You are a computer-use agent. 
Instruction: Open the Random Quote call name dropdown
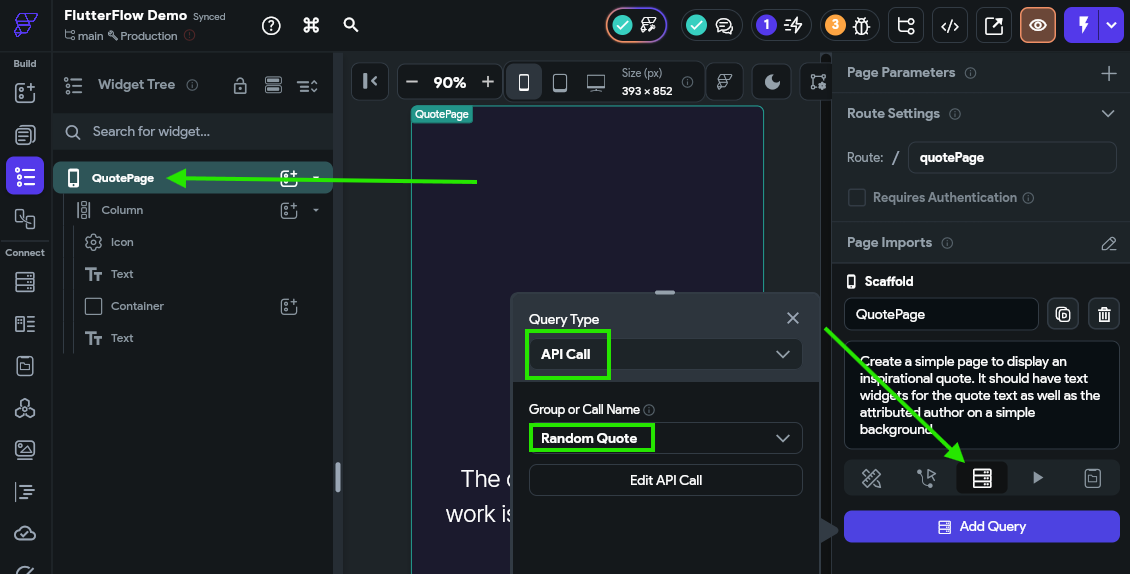click(x=665, y=438)
